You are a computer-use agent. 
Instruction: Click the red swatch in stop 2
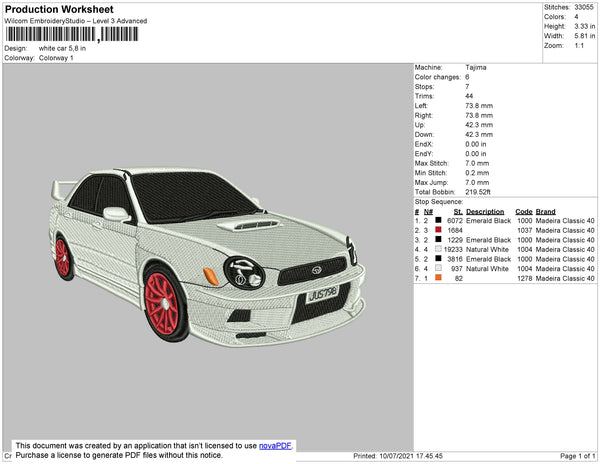click(438, 231)
